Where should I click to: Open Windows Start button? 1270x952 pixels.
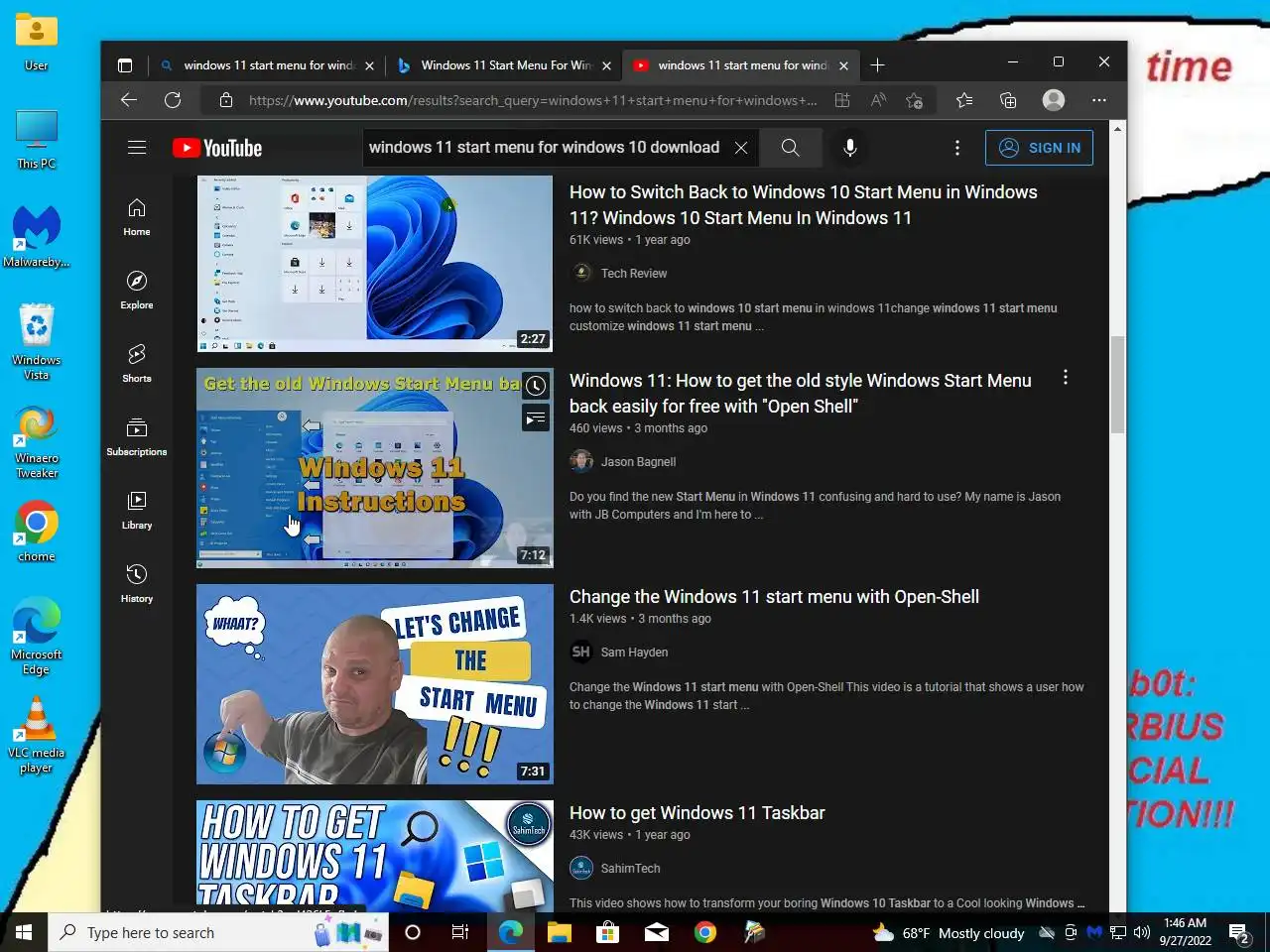click(x=24, y=932)
